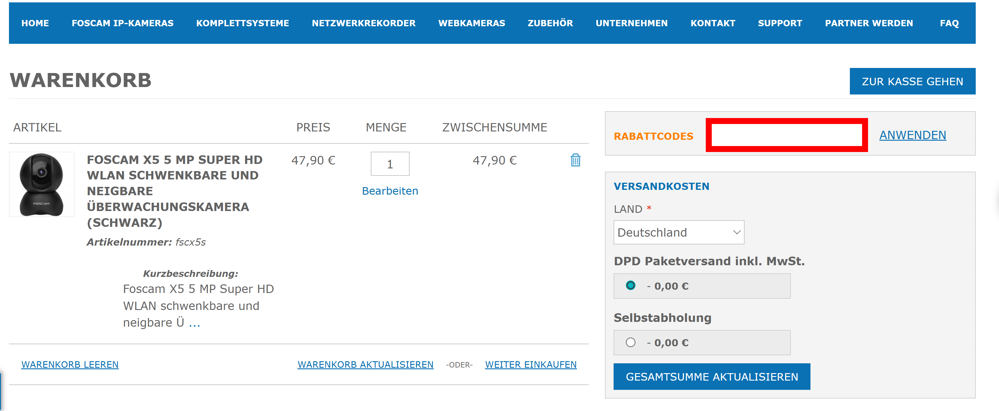Click the WARENKORB page heading
This screenshot has height=411, width=999.
coord(81,80)
